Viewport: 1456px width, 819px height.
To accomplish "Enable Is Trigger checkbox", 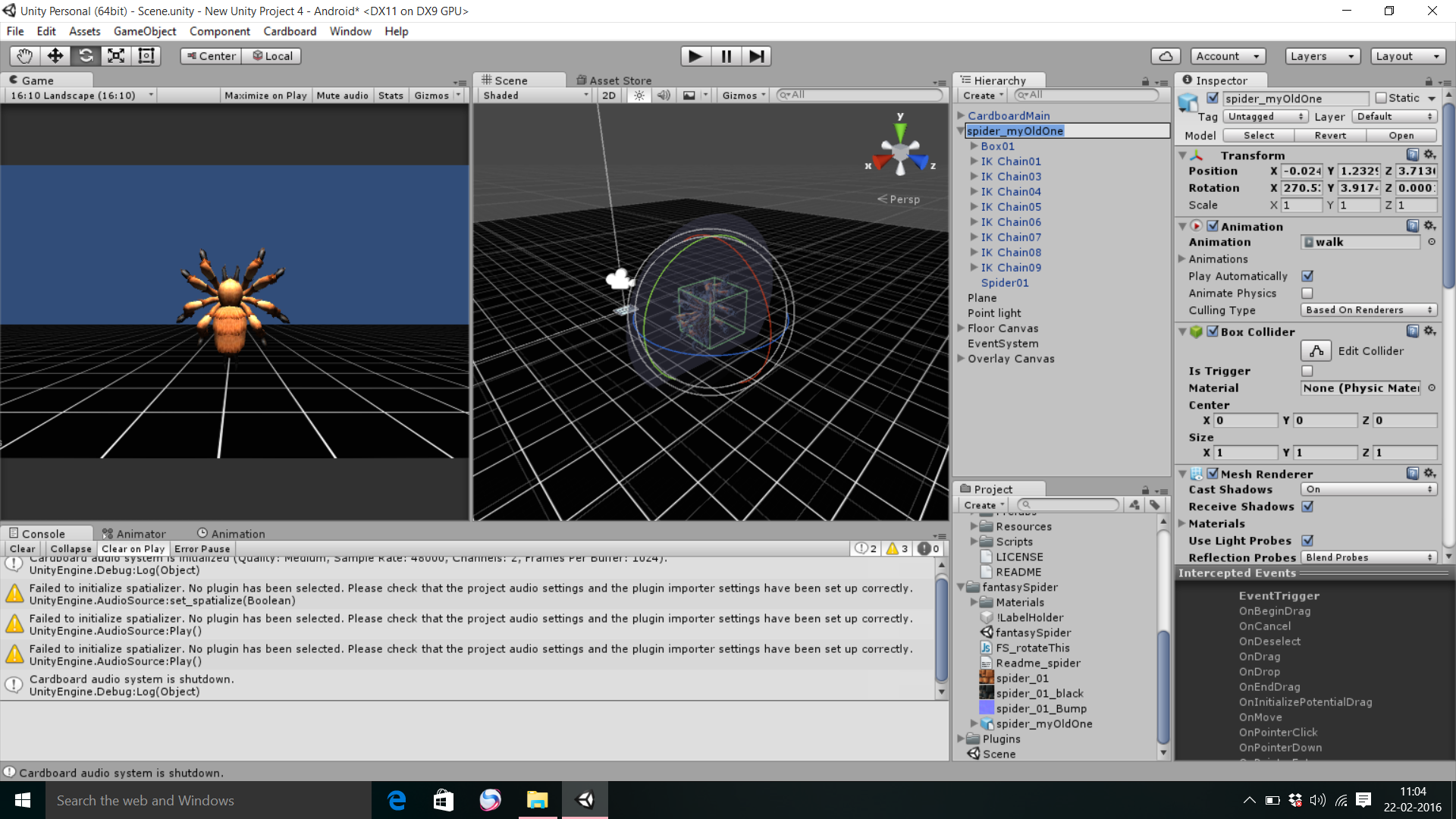I will 1307,371.
